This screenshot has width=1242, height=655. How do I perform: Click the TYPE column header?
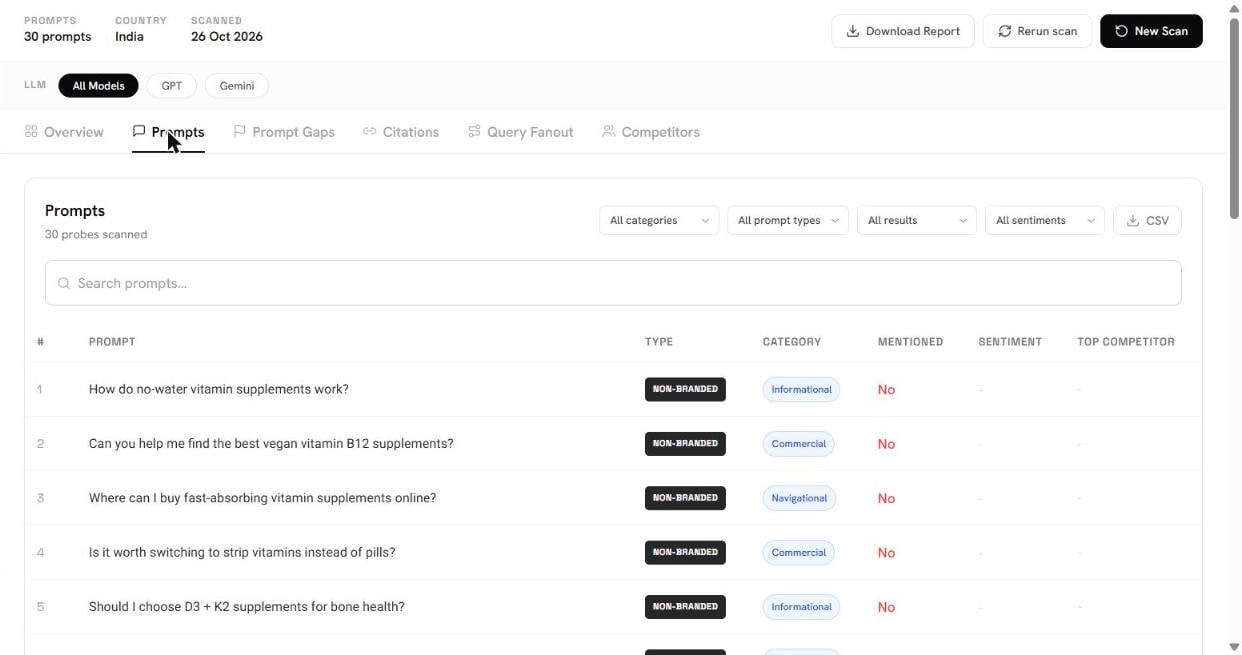659,342
